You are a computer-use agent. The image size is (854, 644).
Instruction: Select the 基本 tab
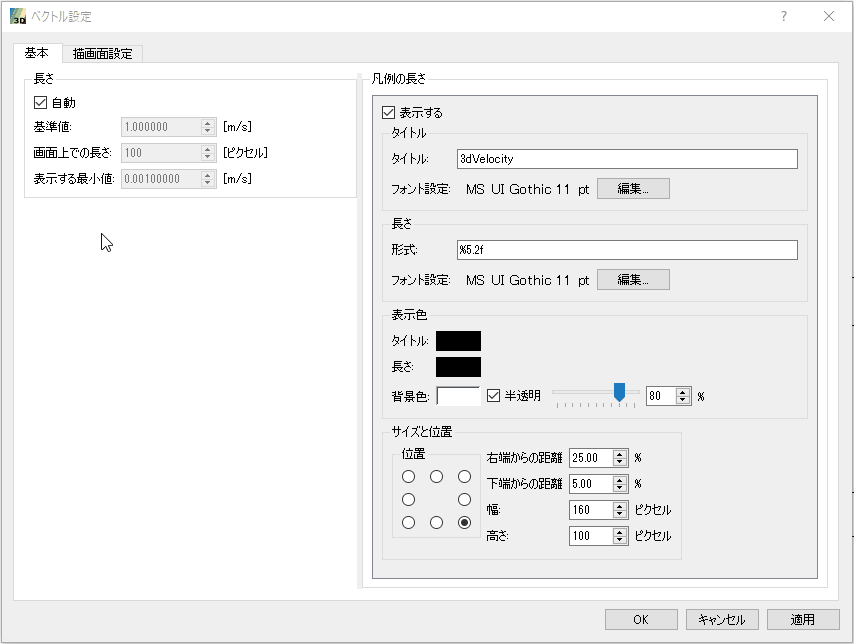click(x=37, y=53)
